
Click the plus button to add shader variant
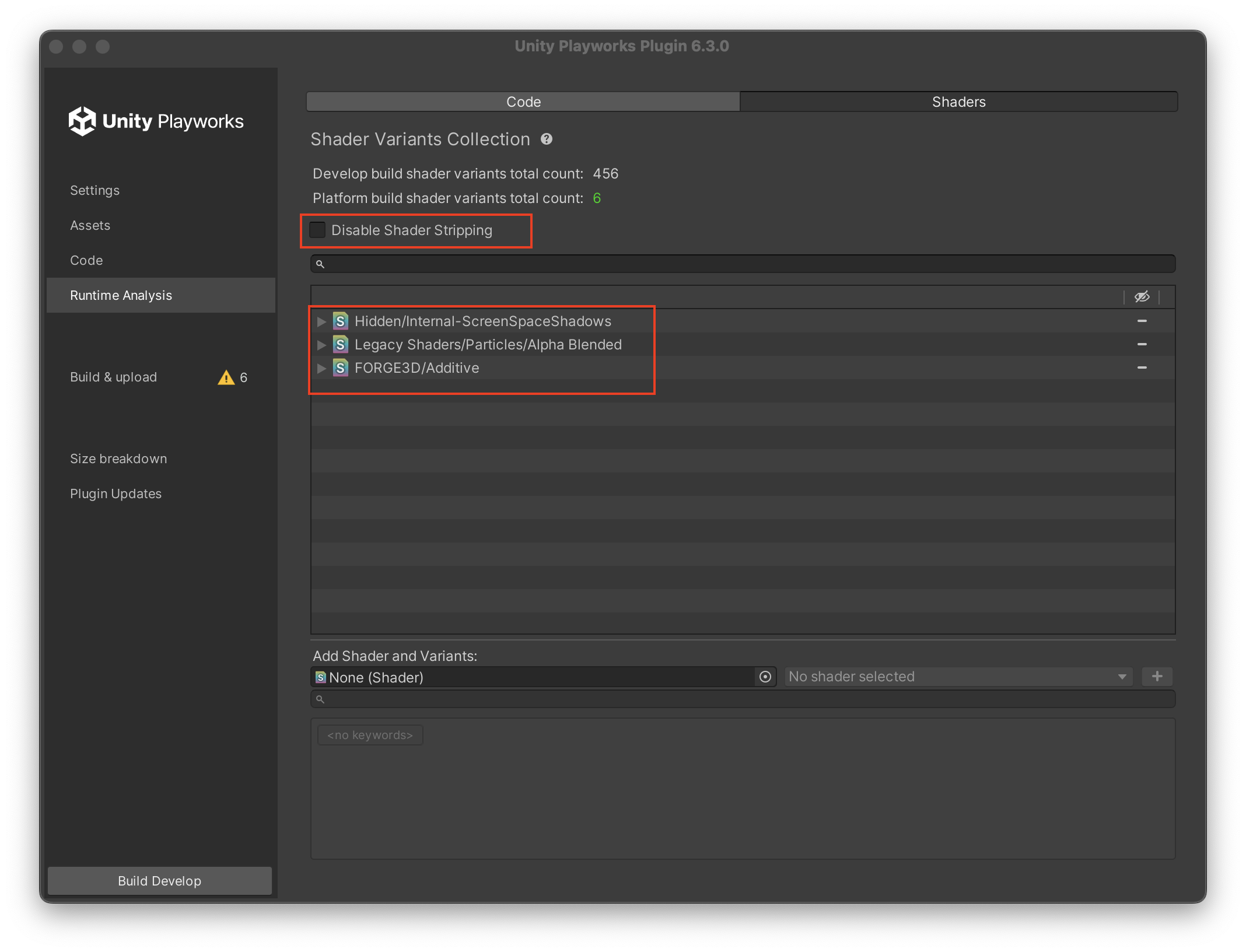pos(1157,677)
